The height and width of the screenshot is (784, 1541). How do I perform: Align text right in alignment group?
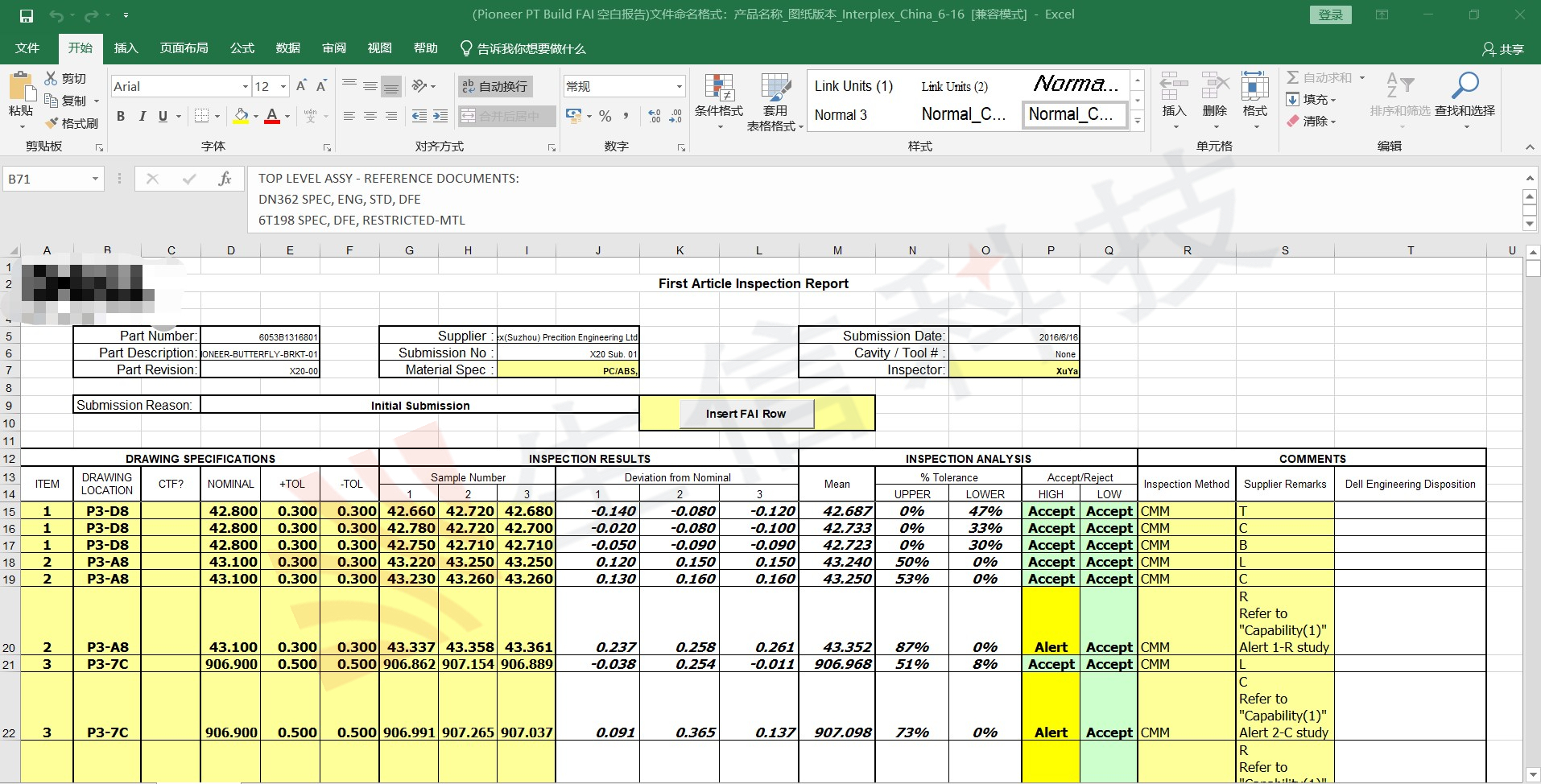coord(391,116)
